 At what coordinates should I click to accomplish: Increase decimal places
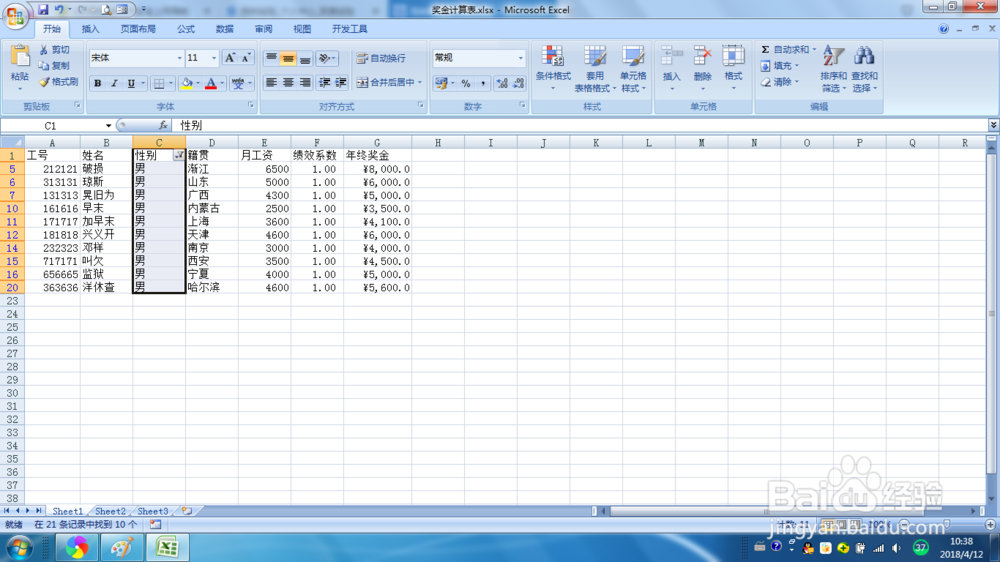[502, 83]
